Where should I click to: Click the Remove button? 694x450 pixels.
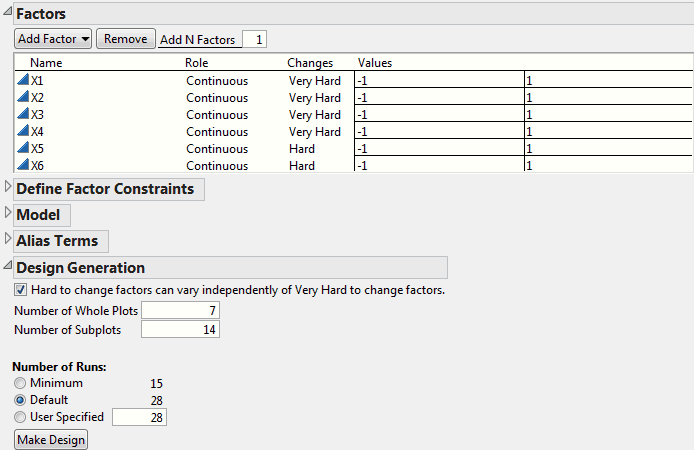pyautogui.click(x=125, y=39)
